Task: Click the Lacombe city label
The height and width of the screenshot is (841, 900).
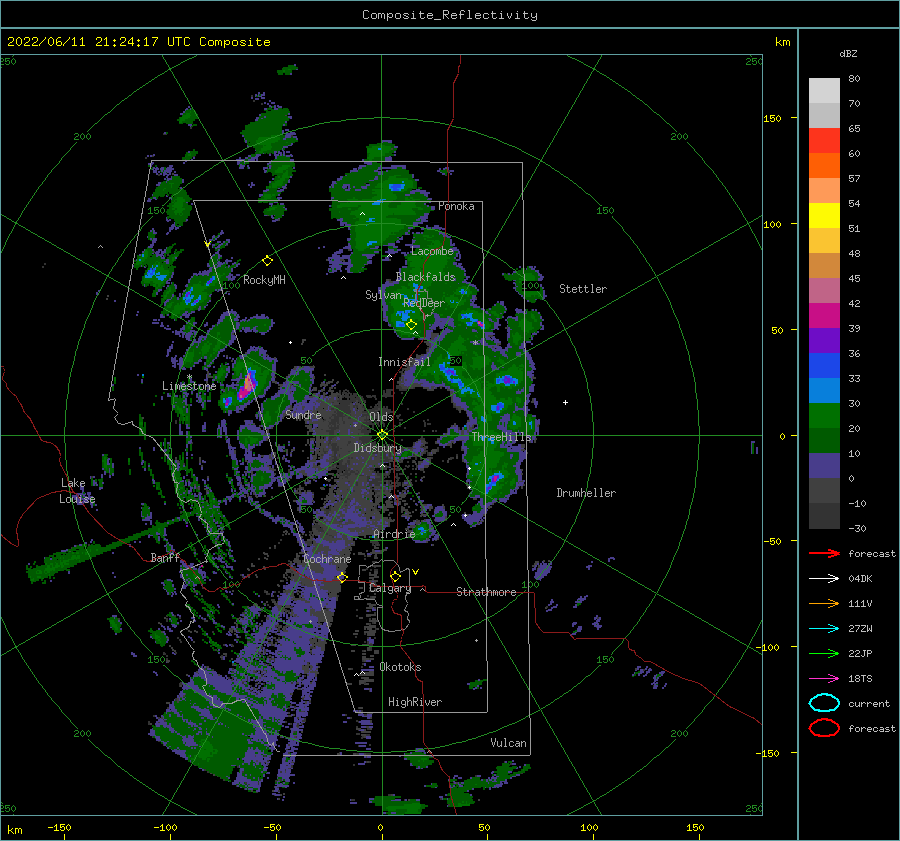Action: 432,251
